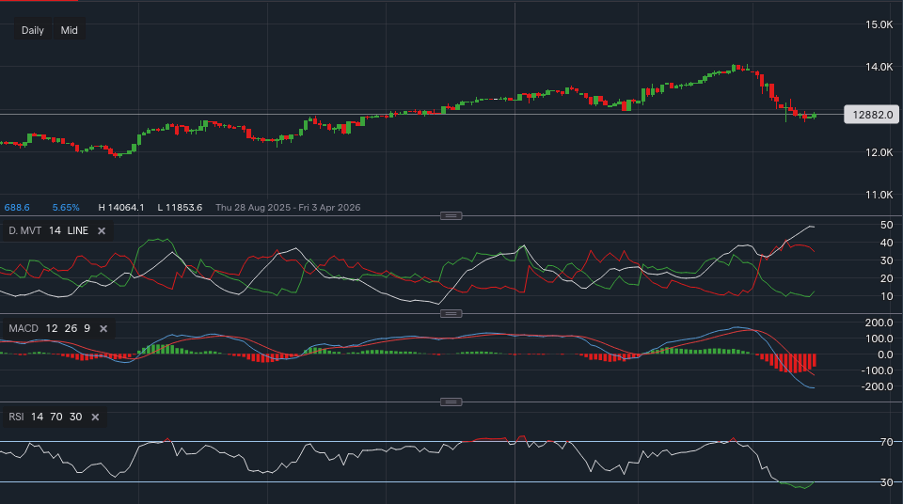
Task: Close the MACD indicator panel
Action: coord(103,328)
